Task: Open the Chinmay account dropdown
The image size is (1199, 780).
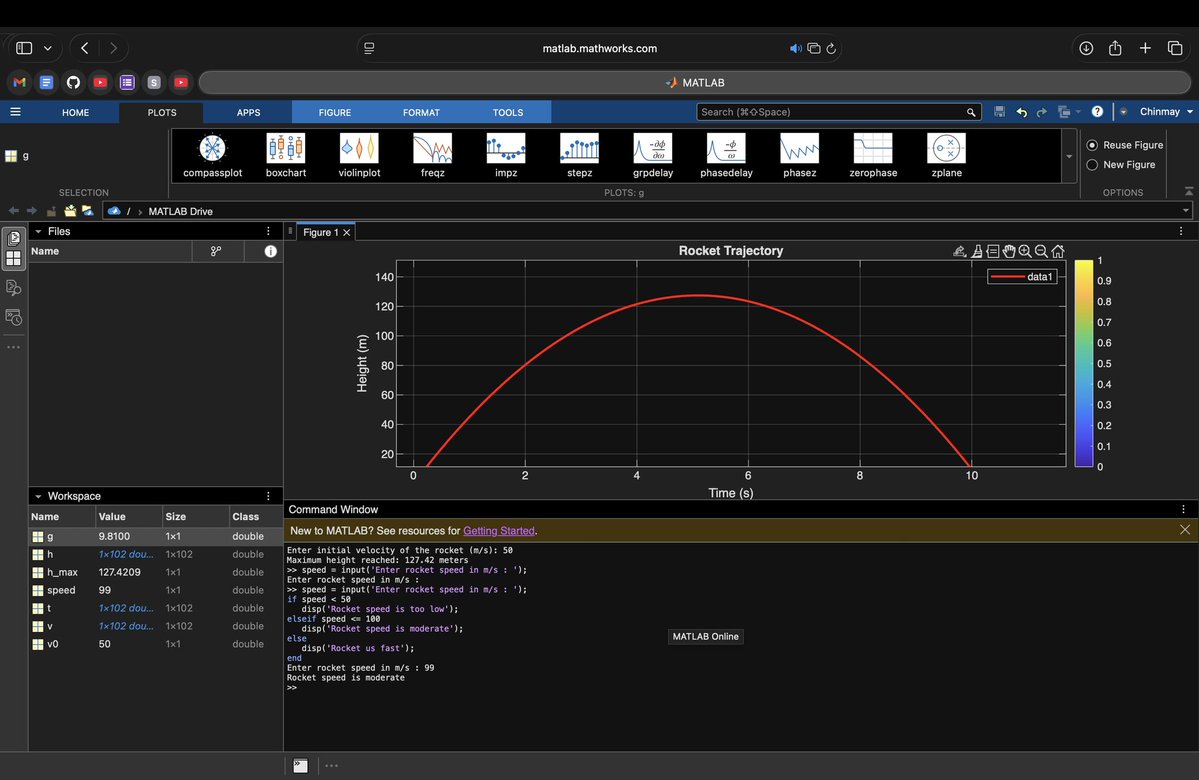Action: coord(1166,112)
